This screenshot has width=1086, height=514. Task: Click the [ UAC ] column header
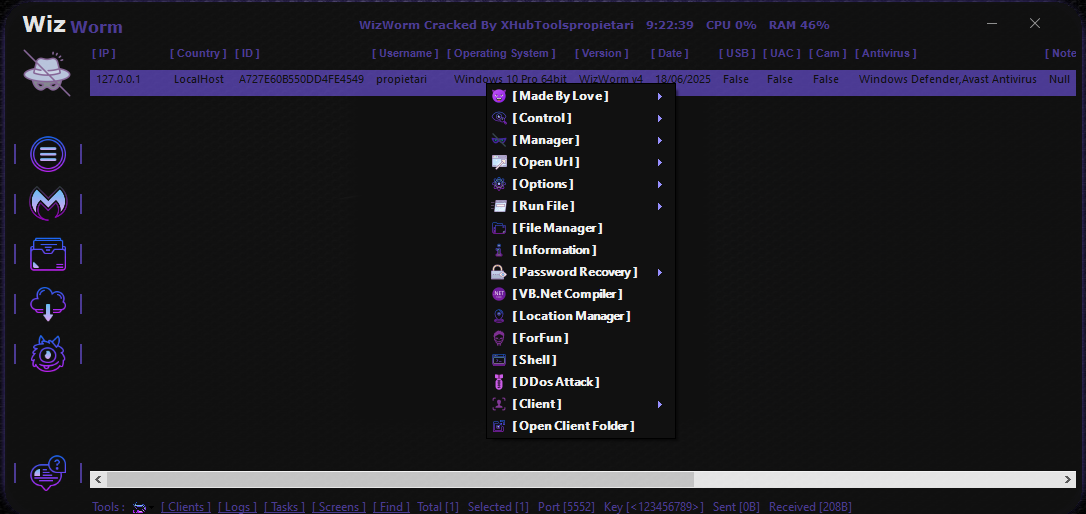click(782, 53)
